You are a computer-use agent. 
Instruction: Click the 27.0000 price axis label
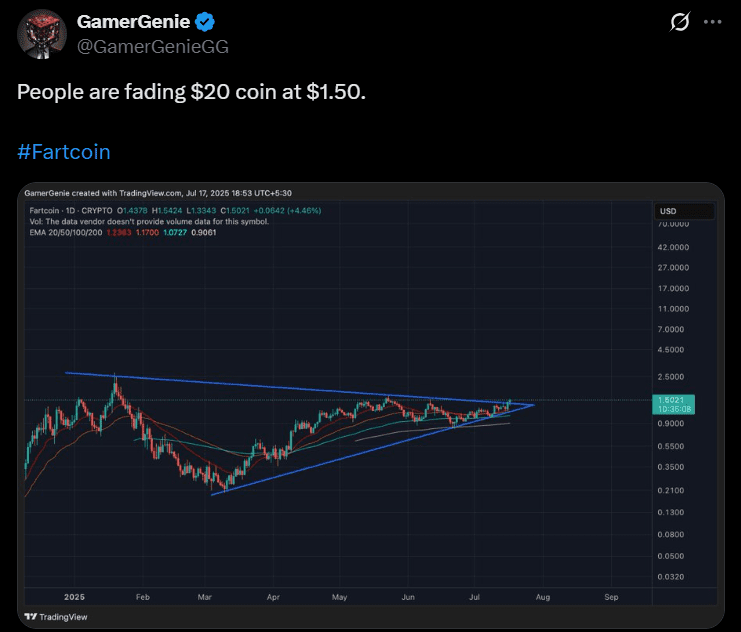point(673,268)
